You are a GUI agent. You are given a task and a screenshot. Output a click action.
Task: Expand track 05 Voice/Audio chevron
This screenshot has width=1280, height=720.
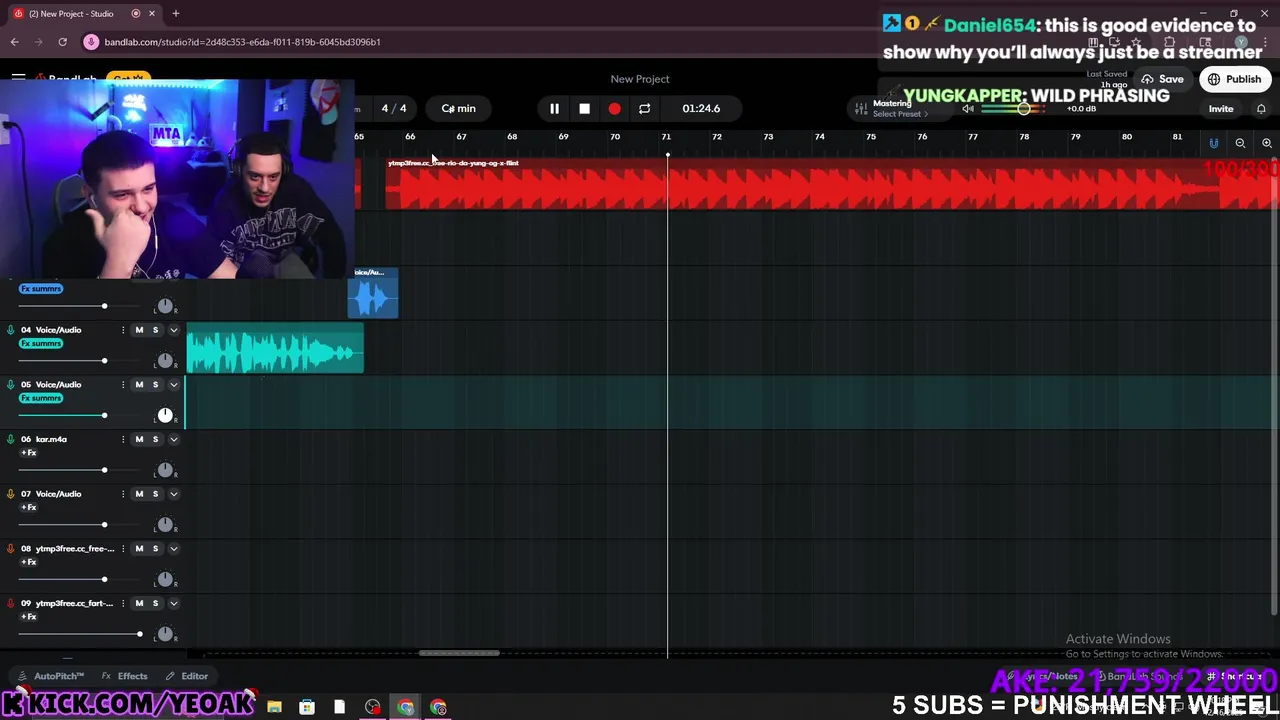click(x=173, y=385)
